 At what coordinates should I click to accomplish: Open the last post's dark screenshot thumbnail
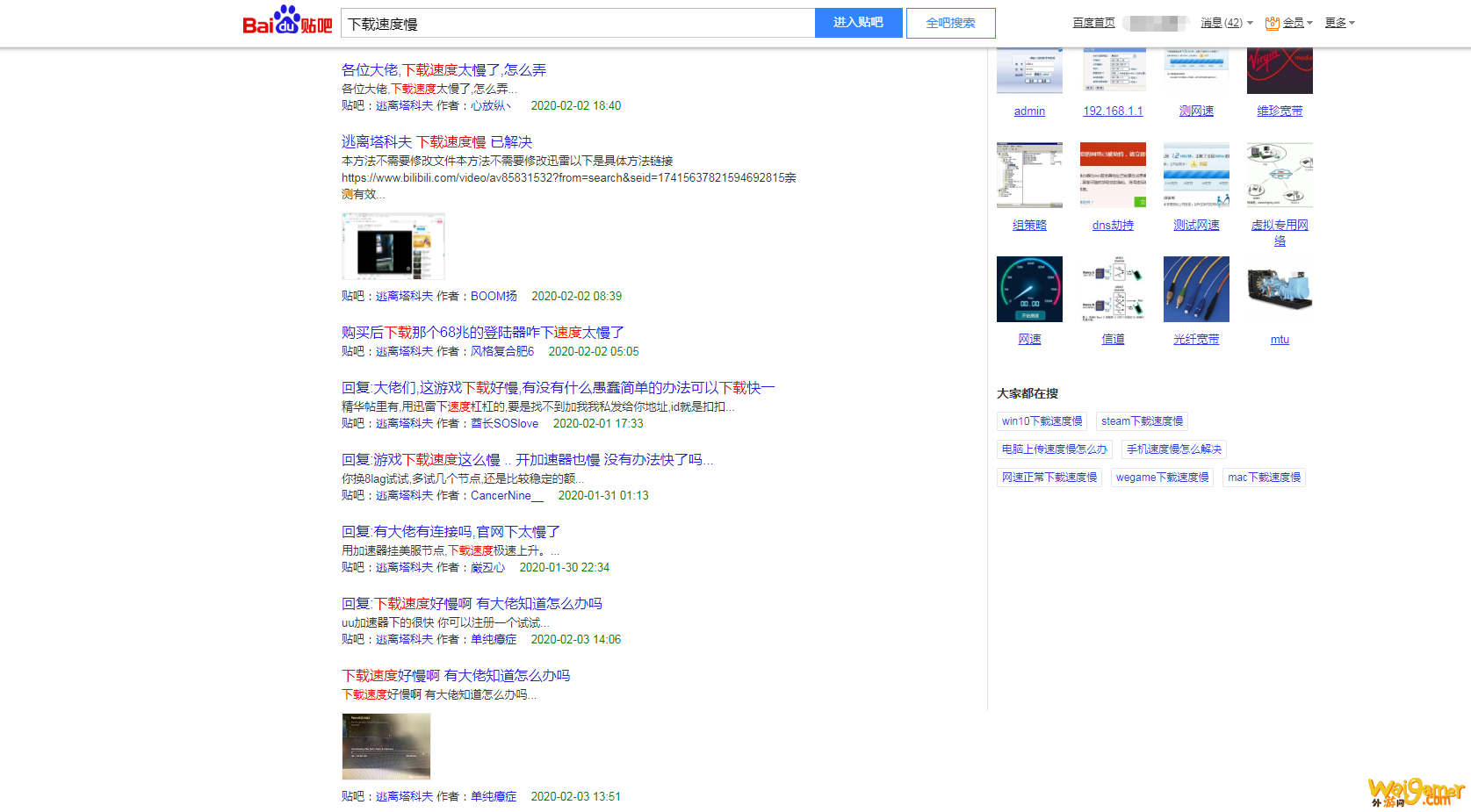click(x=386, y=746)
